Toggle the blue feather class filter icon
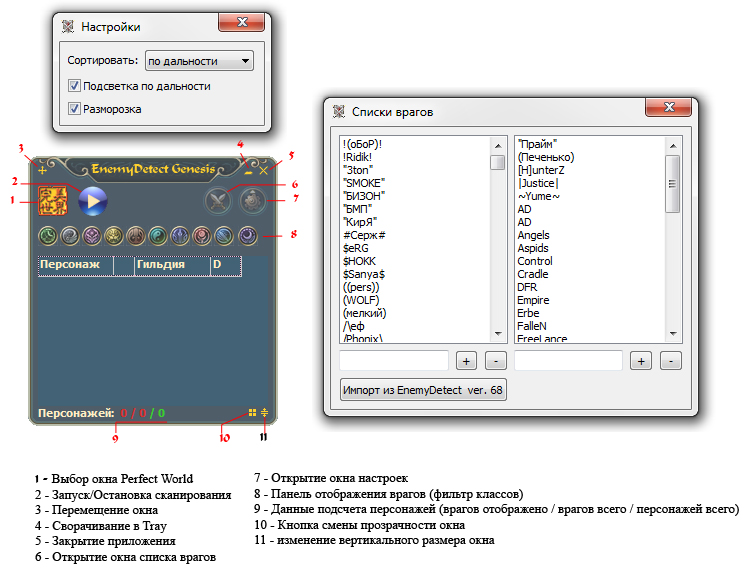The height and width of the screenshot is (584, 754). [x=224, y=236]
